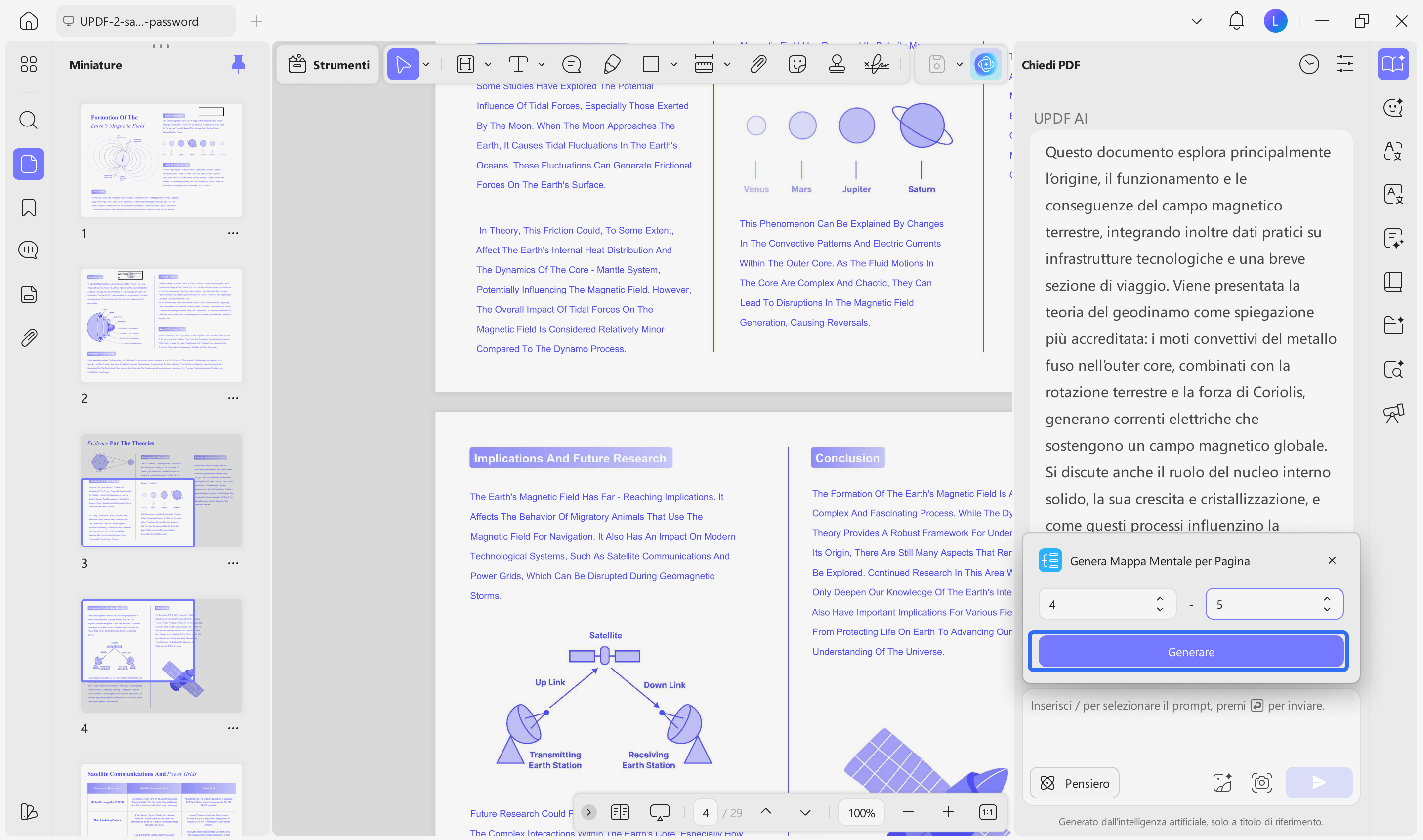Select the text box tool
This screenshot has height=840, width=1423.
[x=518, y=65]
